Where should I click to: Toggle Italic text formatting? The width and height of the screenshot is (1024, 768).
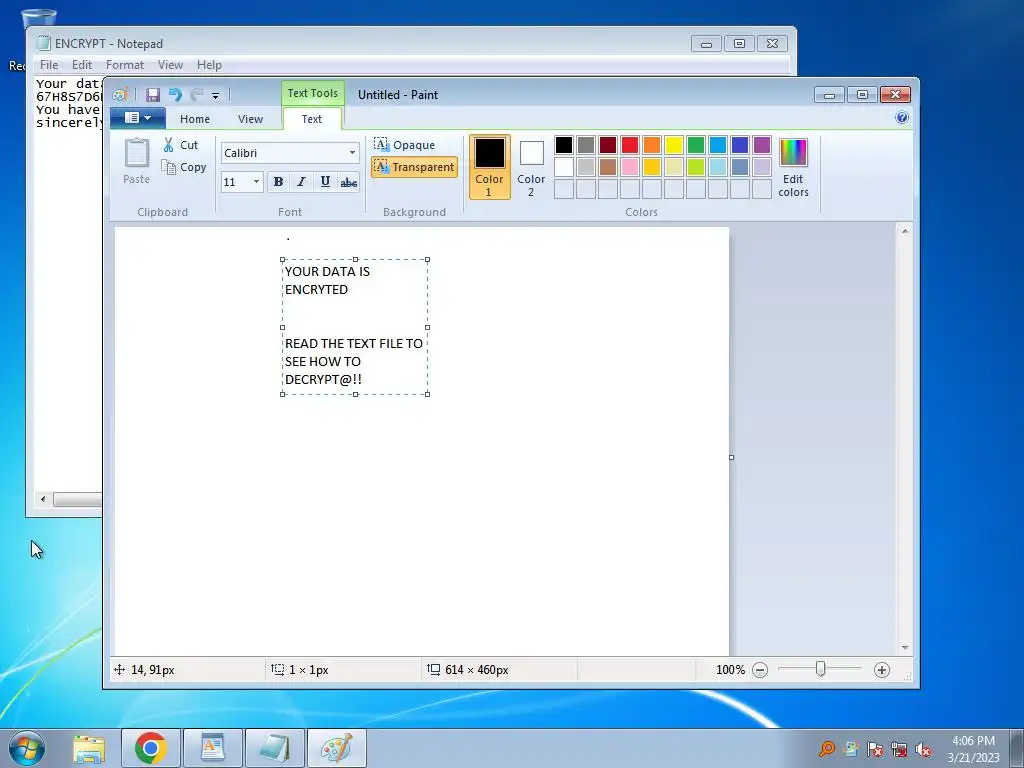click(x=301, y=182)
